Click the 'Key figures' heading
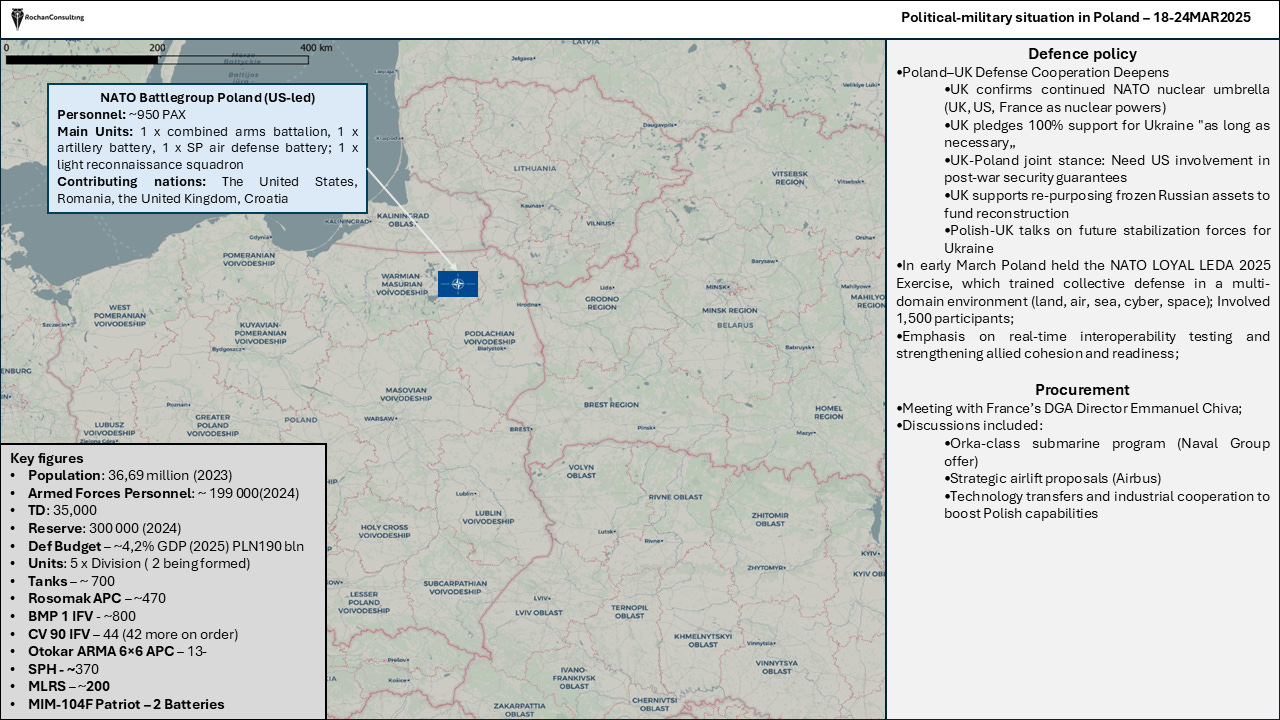 click(46, 458)
